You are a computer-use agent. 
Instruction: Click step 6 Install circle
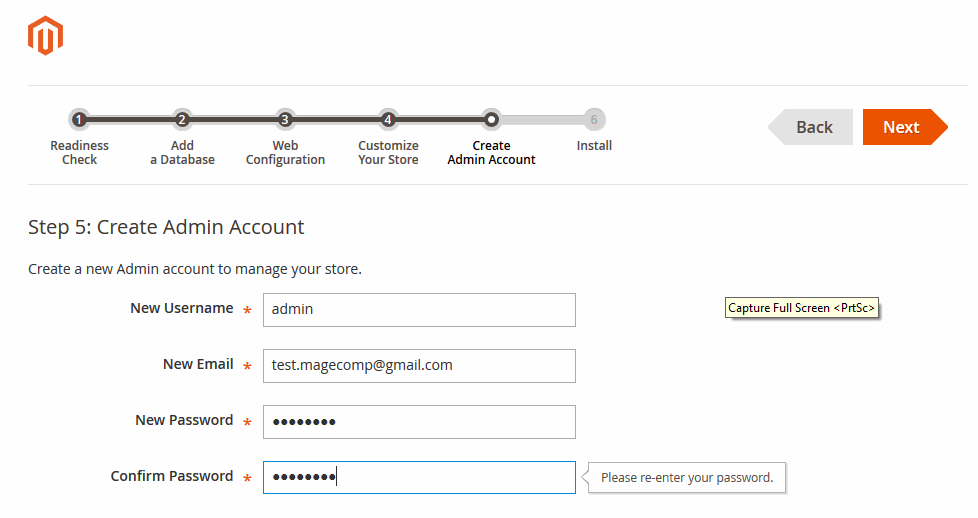click(594, 120)
